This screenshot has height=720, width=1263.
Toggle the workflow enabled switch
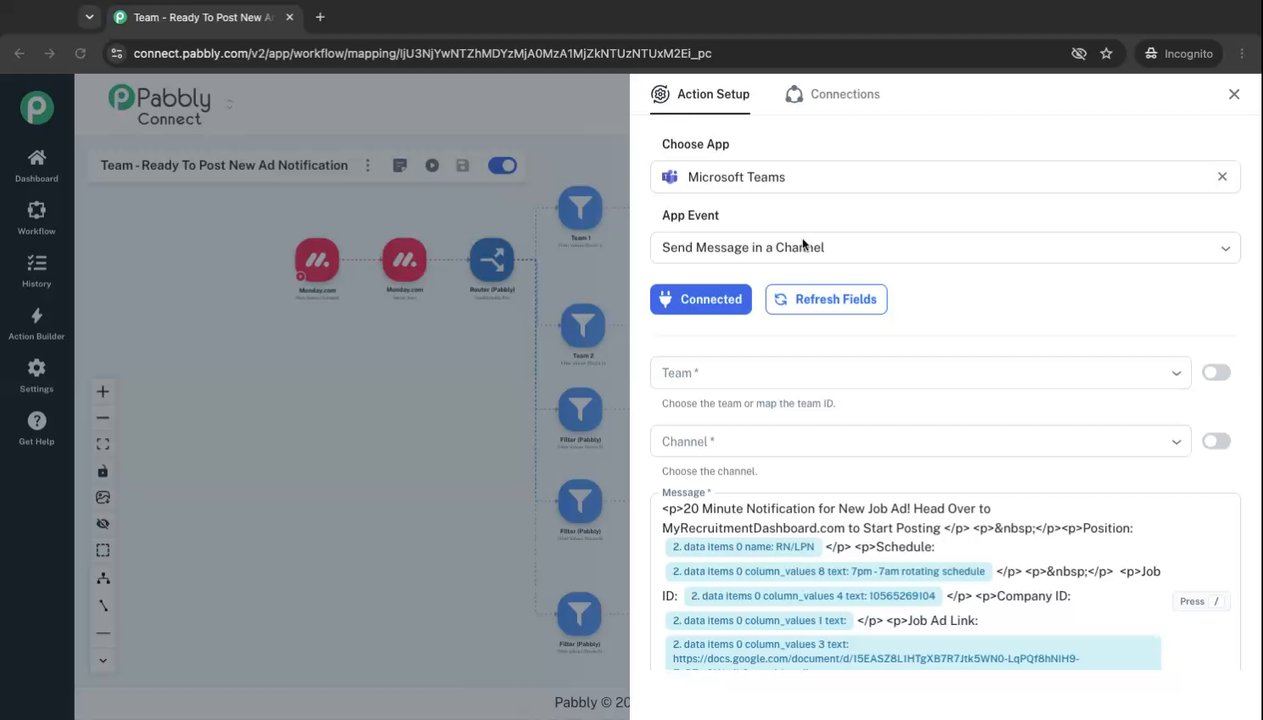[502, 165]
